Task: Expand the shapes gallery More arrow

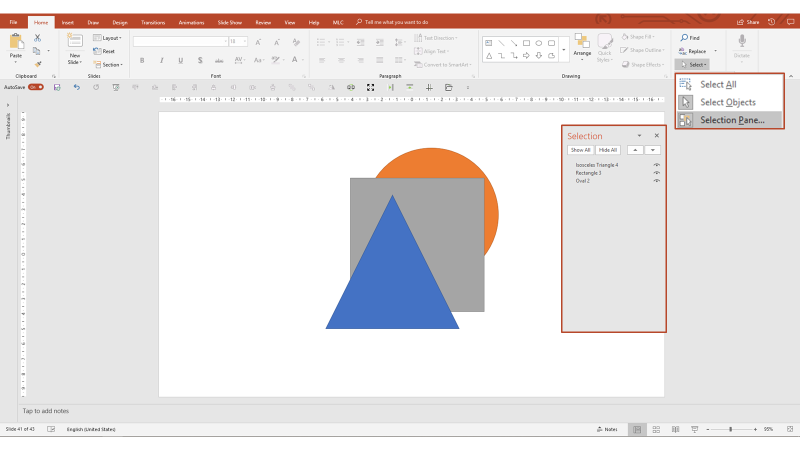Action: click(564, 49)
